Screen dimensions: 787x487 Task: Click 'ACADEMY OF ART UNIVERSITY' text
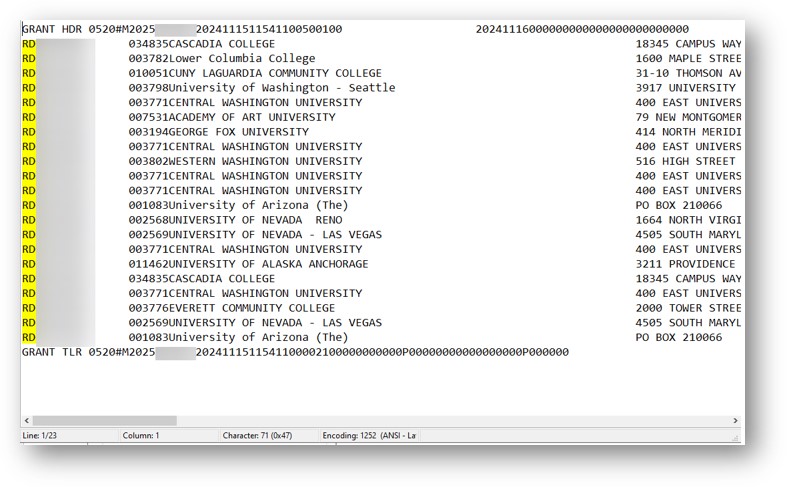coord(252,117)
